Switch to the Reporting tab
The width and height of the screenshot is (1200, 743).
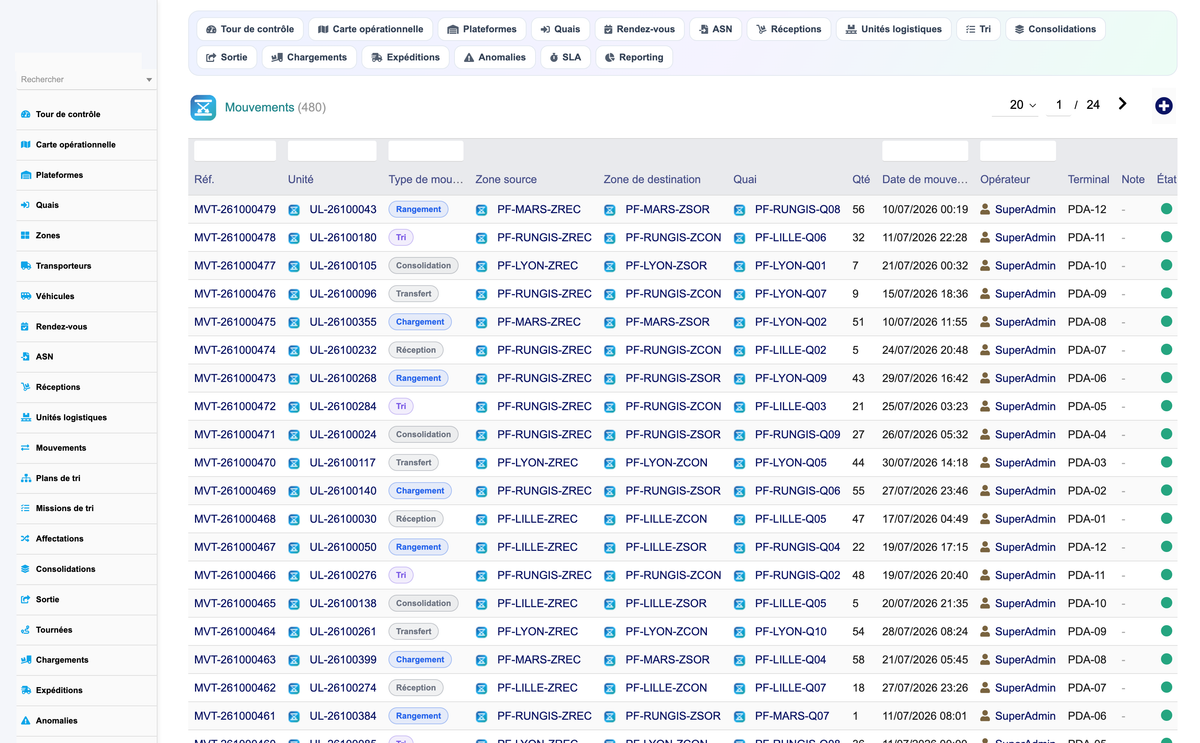tap(634, 57)
